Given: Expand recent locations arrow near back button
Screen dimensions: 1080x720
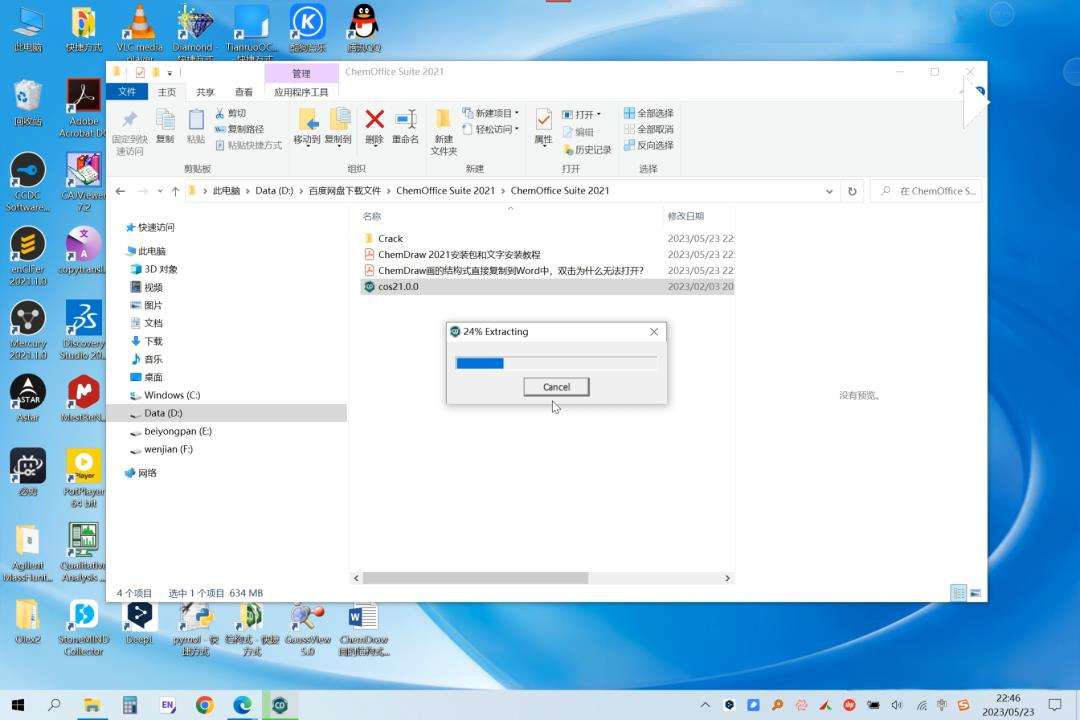Looking at the screenshot, I should [x=160, y=192].
